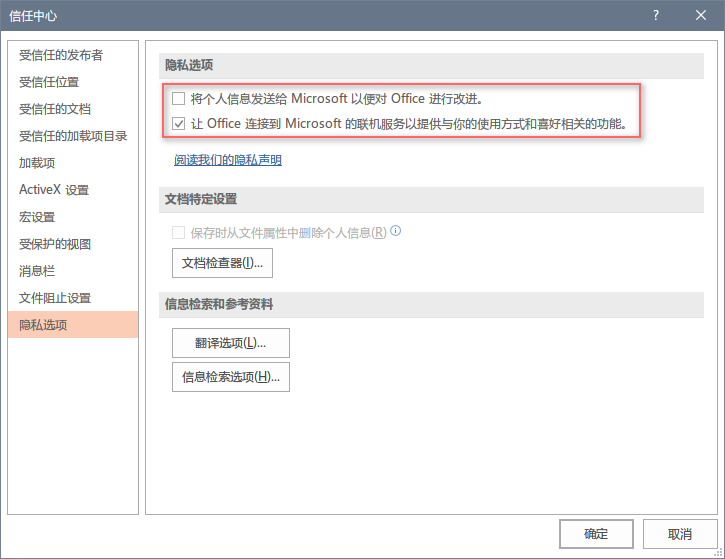
Task: Confirm with the 确定 button
Action: (596, 534)
